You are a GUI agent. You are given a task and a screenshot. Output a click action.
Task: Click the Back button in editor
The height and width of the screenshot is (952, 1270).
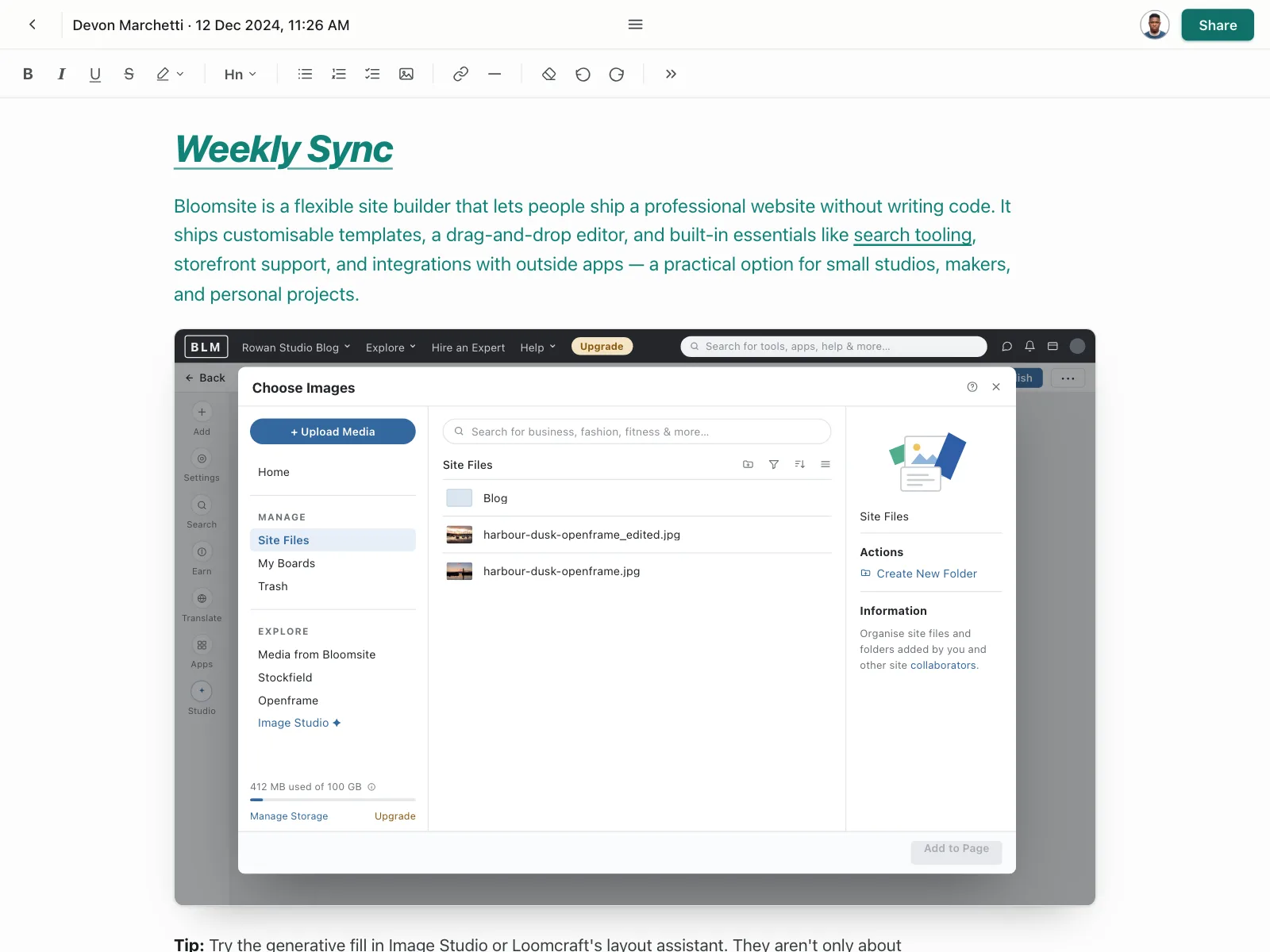205,378
